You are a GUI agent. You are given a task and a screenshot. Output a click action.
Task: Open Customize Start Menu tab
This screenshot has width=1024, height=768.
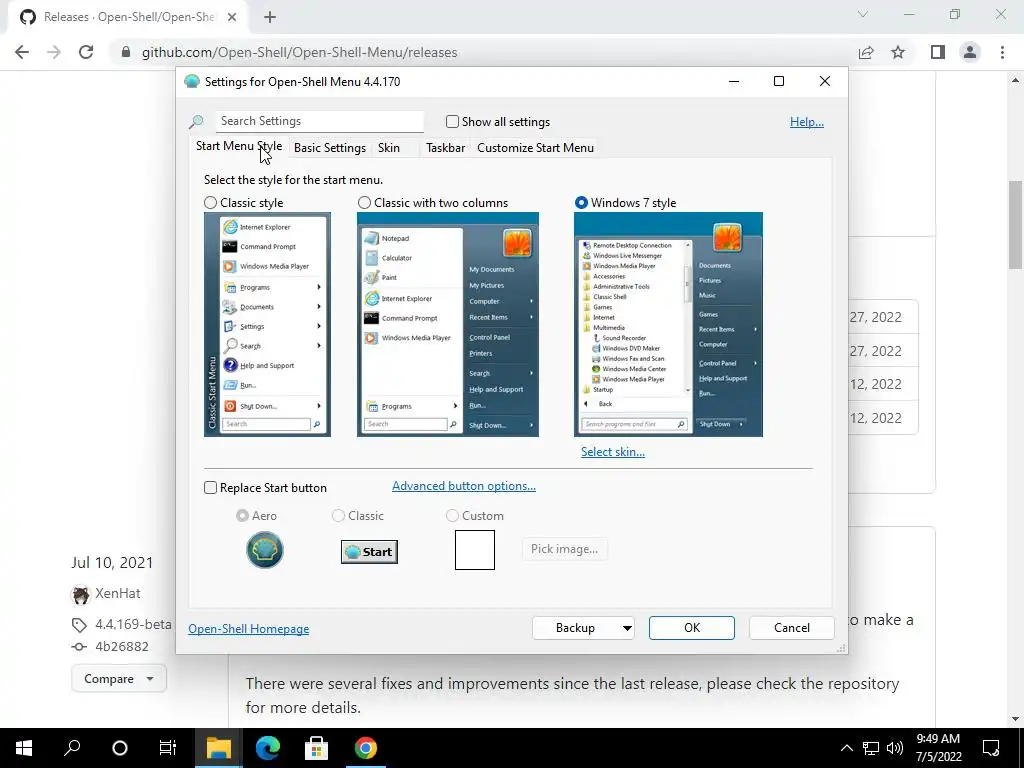pyautogui.click(x=536, y=148)
